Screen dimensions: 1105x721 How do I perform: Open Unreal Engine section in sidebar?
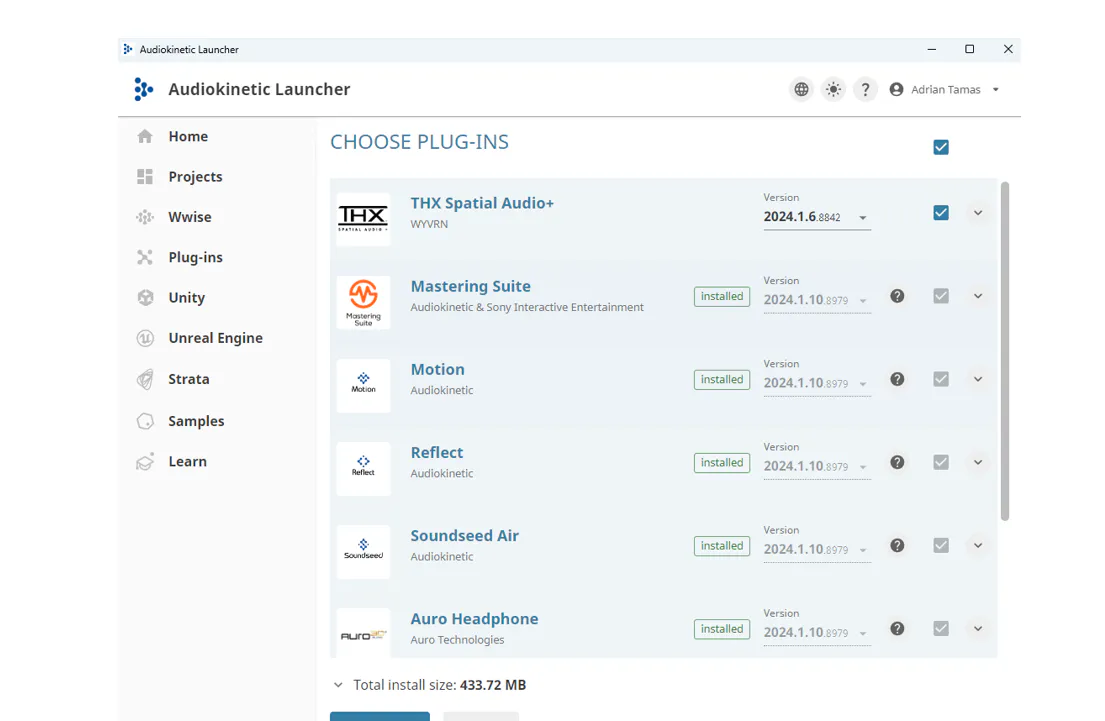216,338
